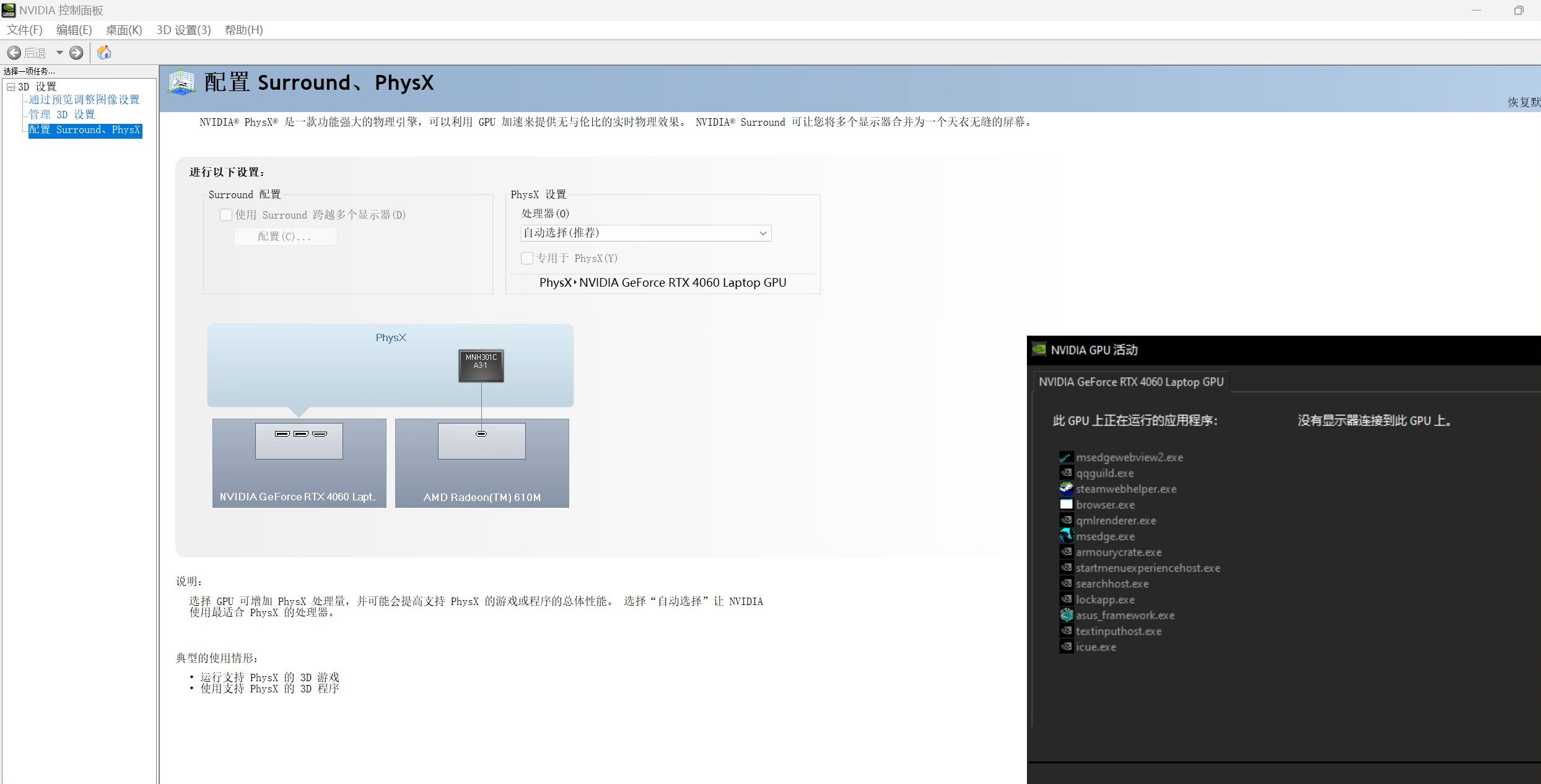Screen dimensions: 1541x784
Task: Click the steamwebhelper.exe process icon
Action: tap(1066, 489)
